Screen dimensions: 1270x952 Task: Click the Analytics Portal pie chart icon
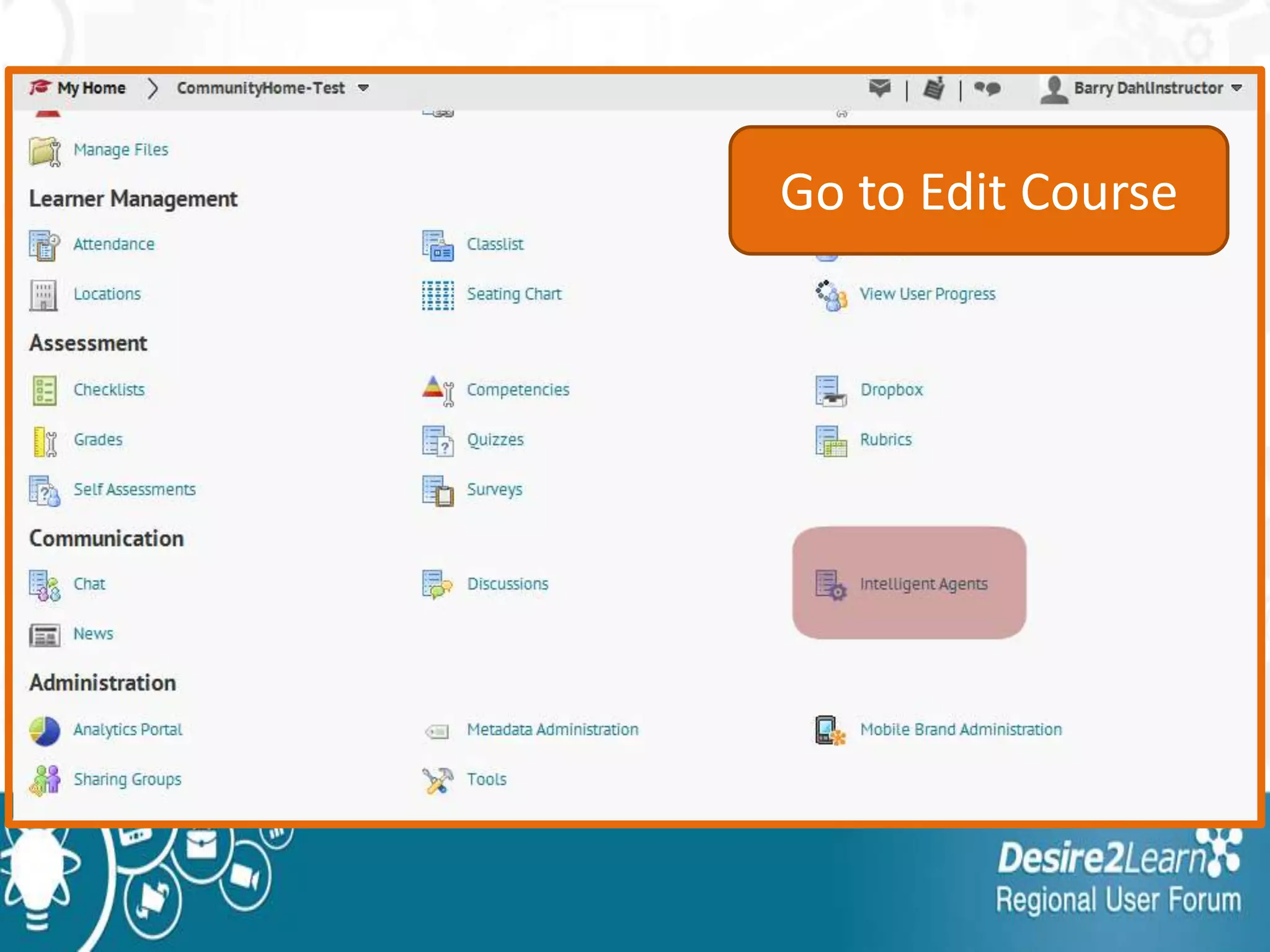coord(45,731)
